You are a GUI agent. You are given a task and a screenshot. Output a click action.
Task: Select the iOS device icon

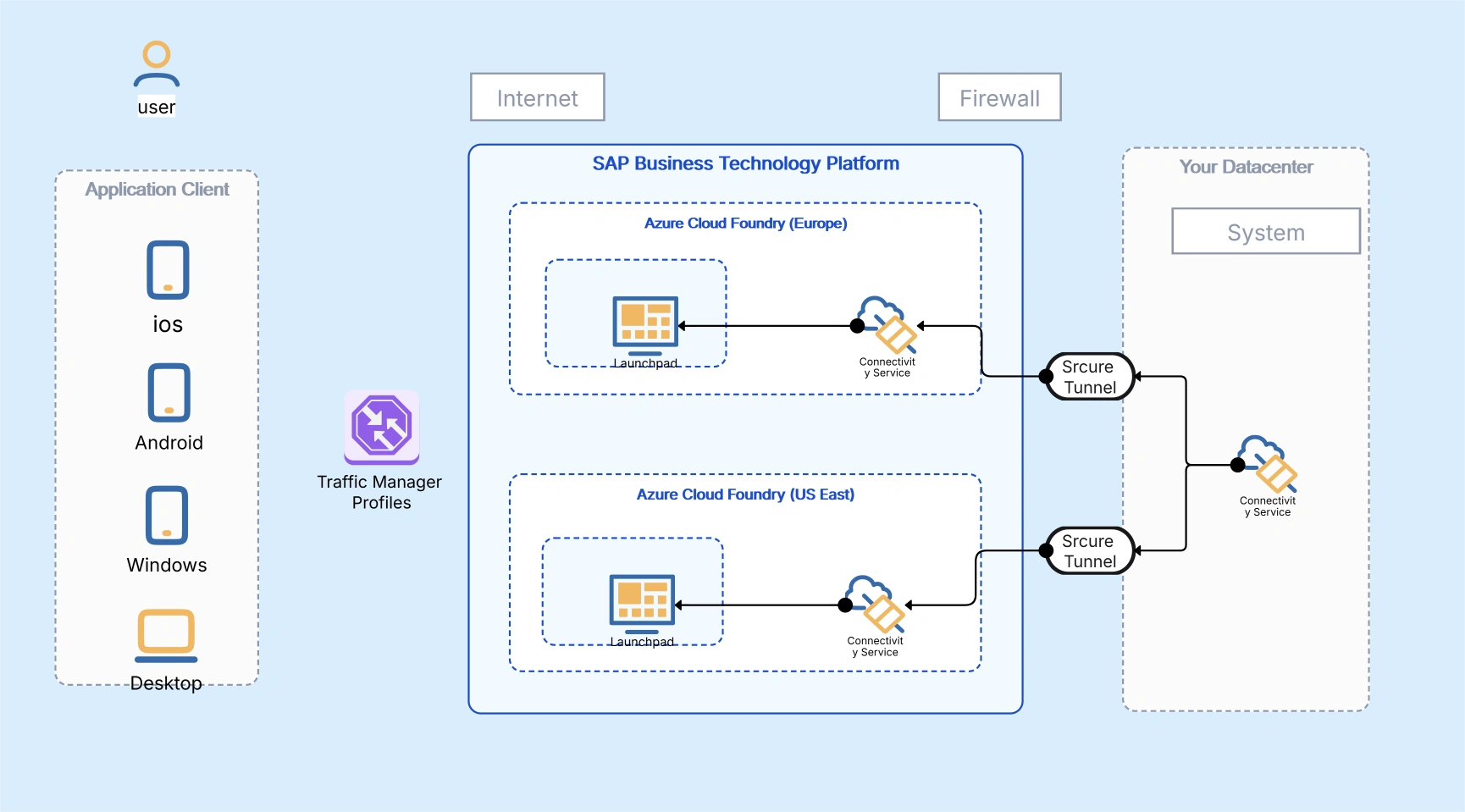click(168, 270)
